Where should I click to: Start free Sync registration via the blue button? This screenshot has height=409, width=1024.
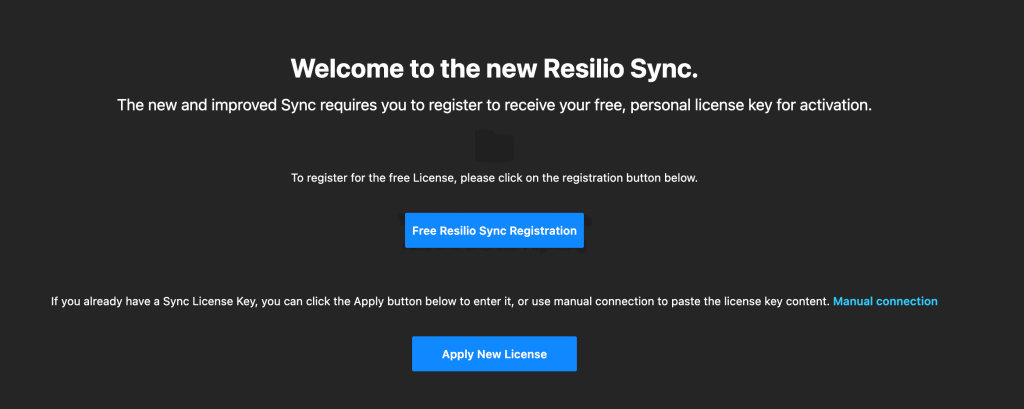coord(494,230)
